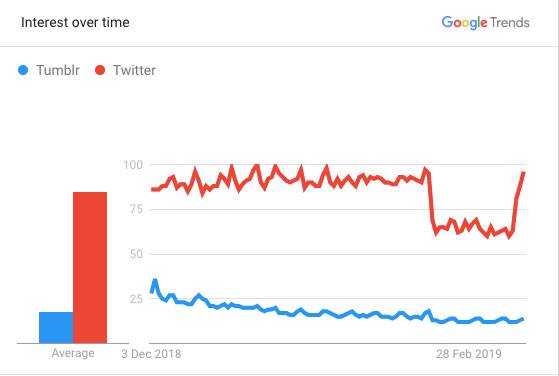Select the Twitter legend label

click(134, 70)
